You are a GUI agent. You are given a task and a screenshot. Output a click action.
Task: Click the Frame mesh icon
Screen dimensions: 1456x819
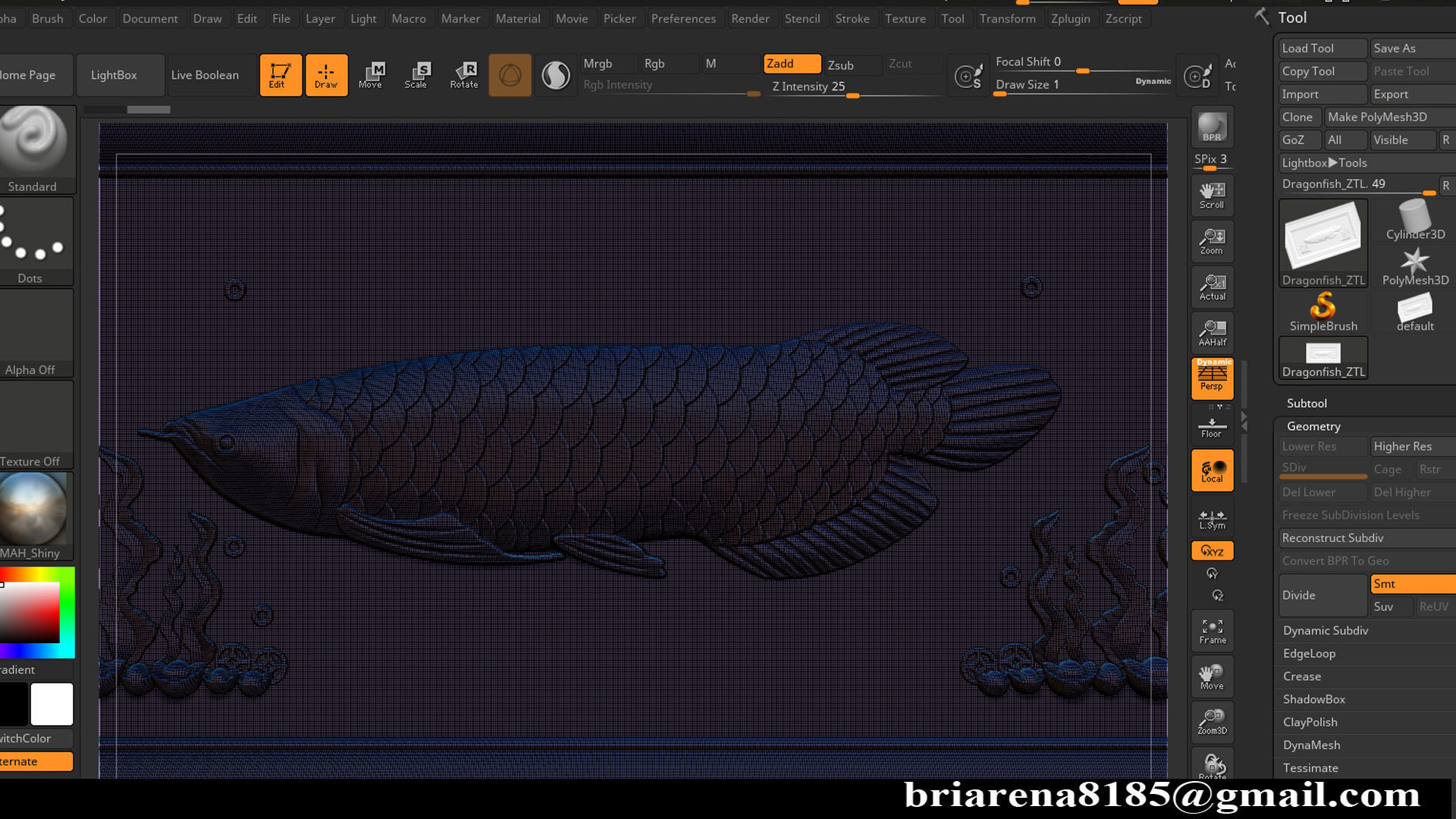[x=1212, y=631]
